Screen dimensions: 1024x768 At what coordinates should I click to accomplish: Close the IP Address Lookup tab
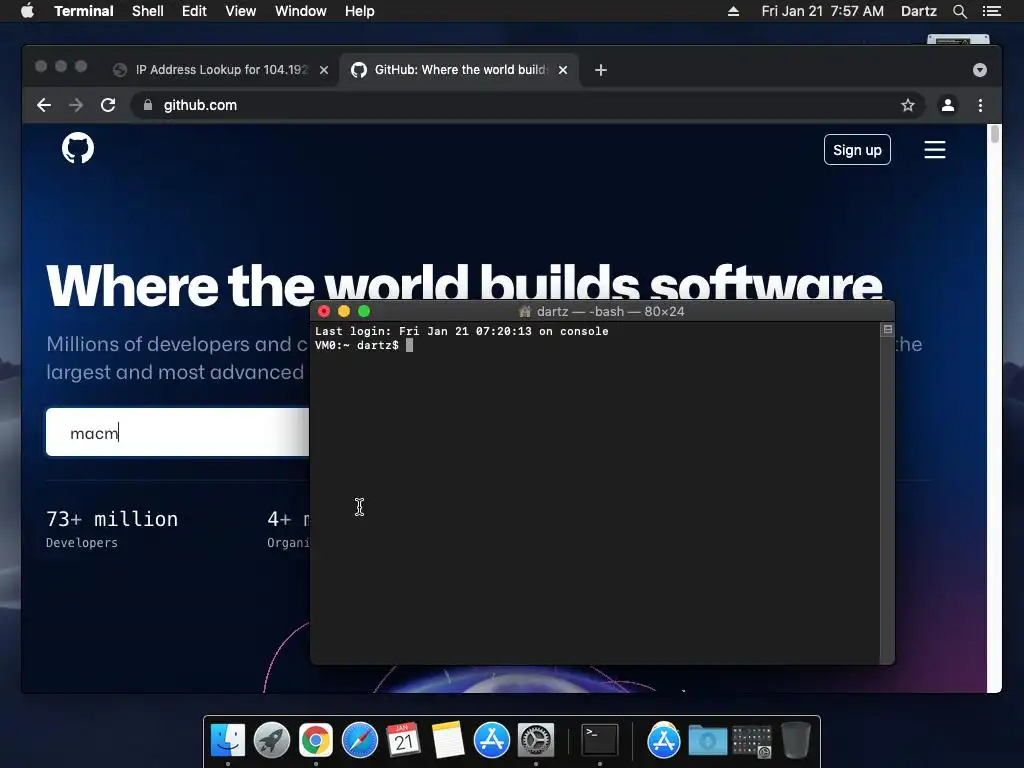click(x=324, y=70)
